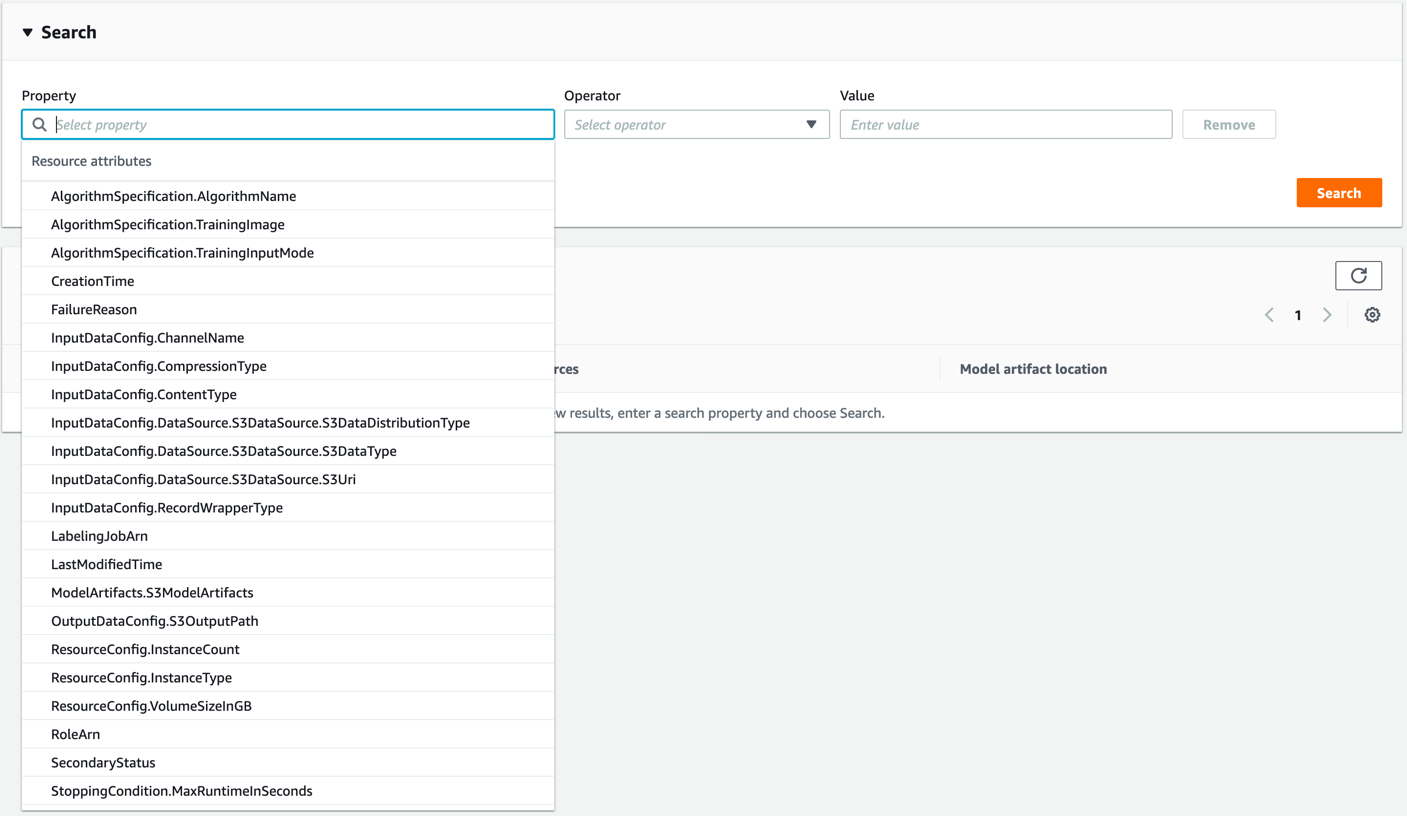The height and width of the screenshot is (816, 1407).
Task: Open the table settings gear icon
Action: [1372, 315]
